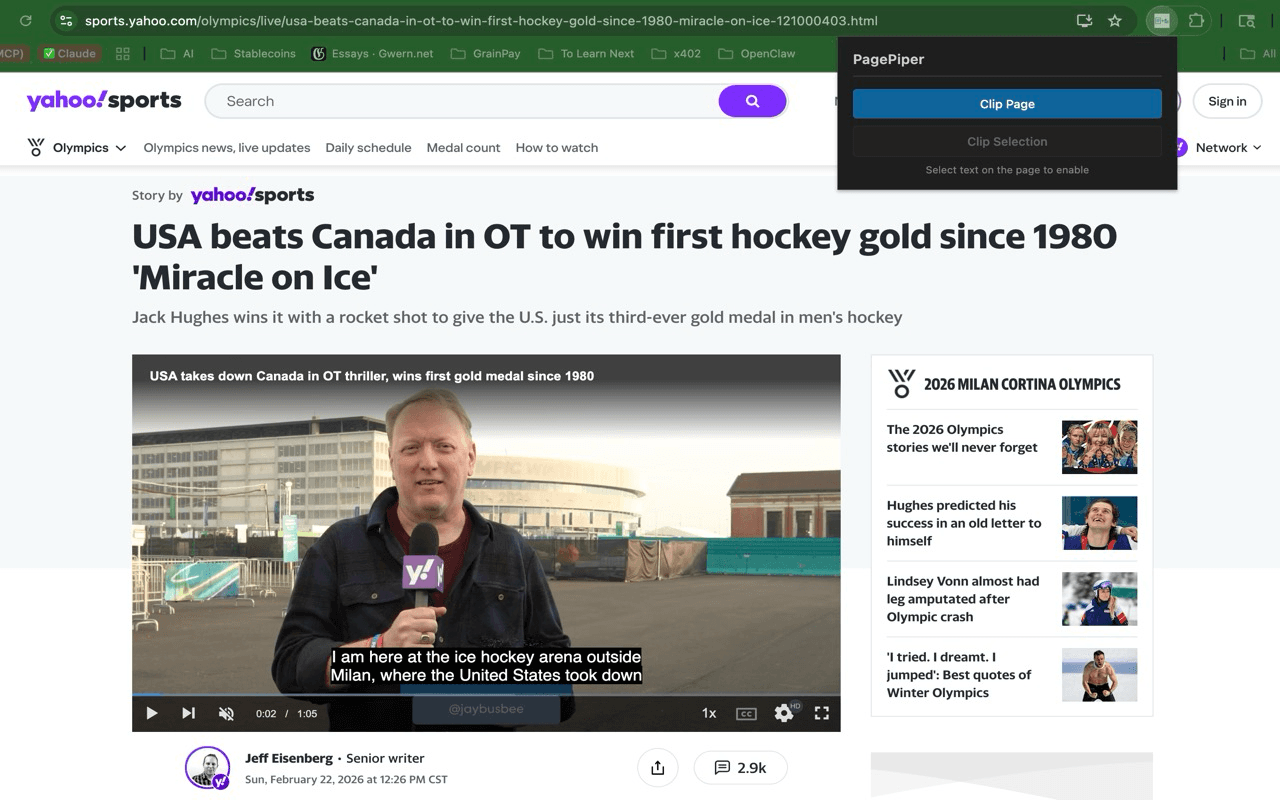The width and height of the screenshot is (1280, 800).
Task: Unmute the video player
Action: pyautogui.click(x=226, y=713)
